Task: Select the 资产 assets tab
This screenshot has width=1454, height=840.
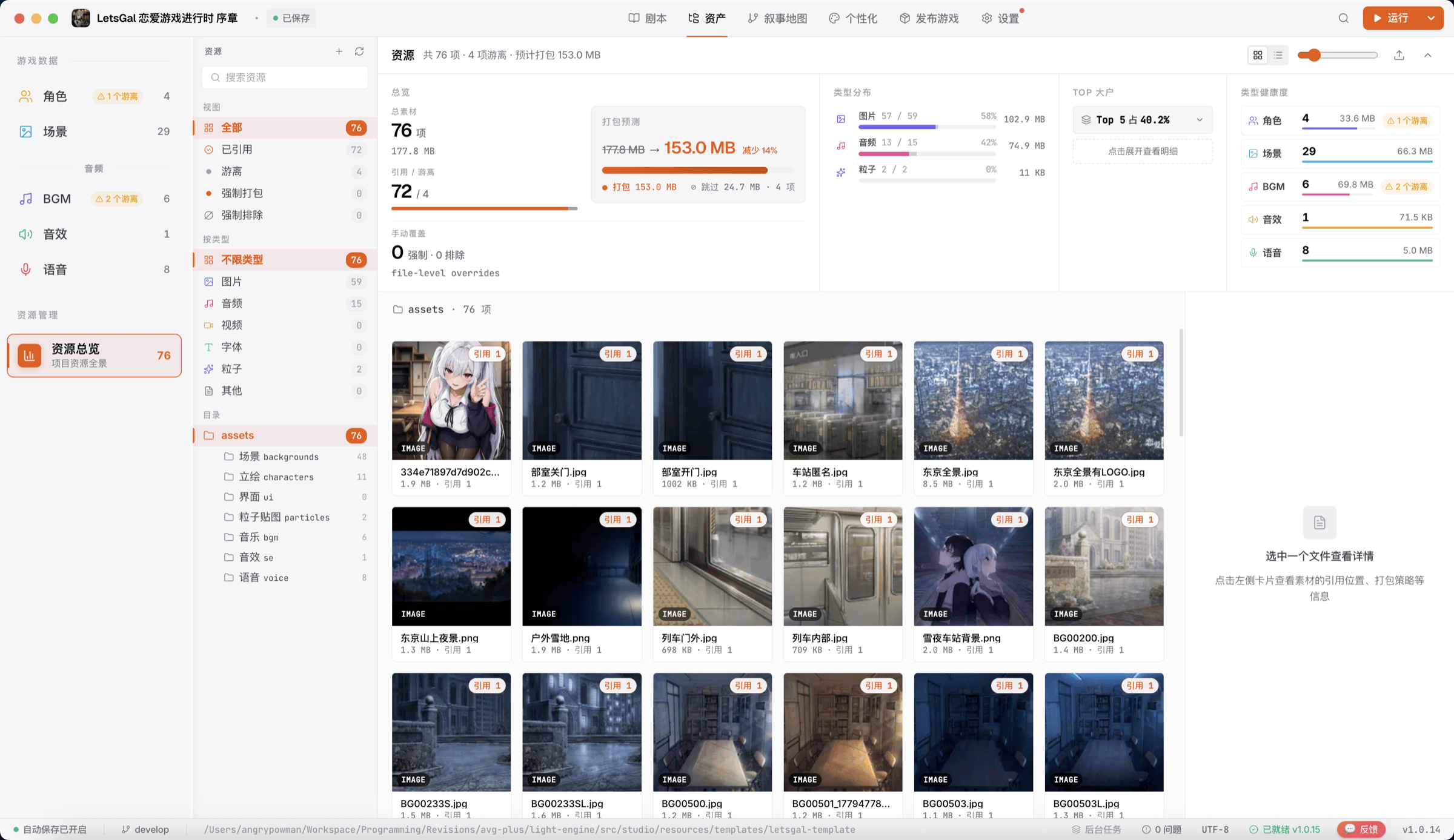Action: pyautogui.click(x=707, y=18)
